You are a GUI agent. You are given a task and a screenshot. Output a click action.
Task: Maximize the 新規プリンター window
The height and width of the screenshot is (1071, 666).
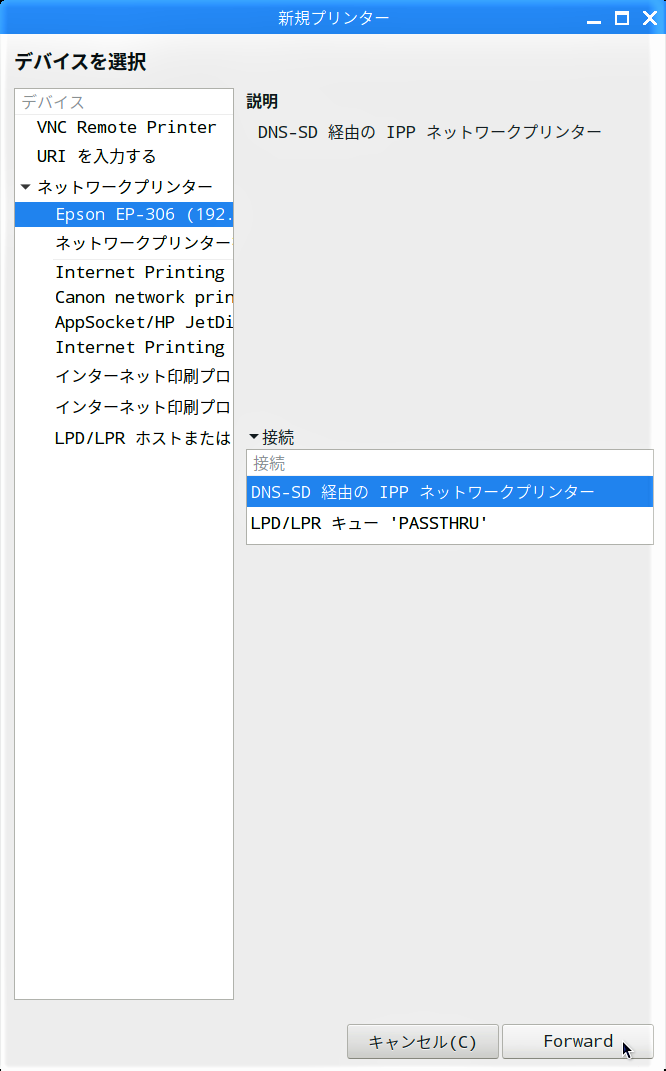(622, 18)
